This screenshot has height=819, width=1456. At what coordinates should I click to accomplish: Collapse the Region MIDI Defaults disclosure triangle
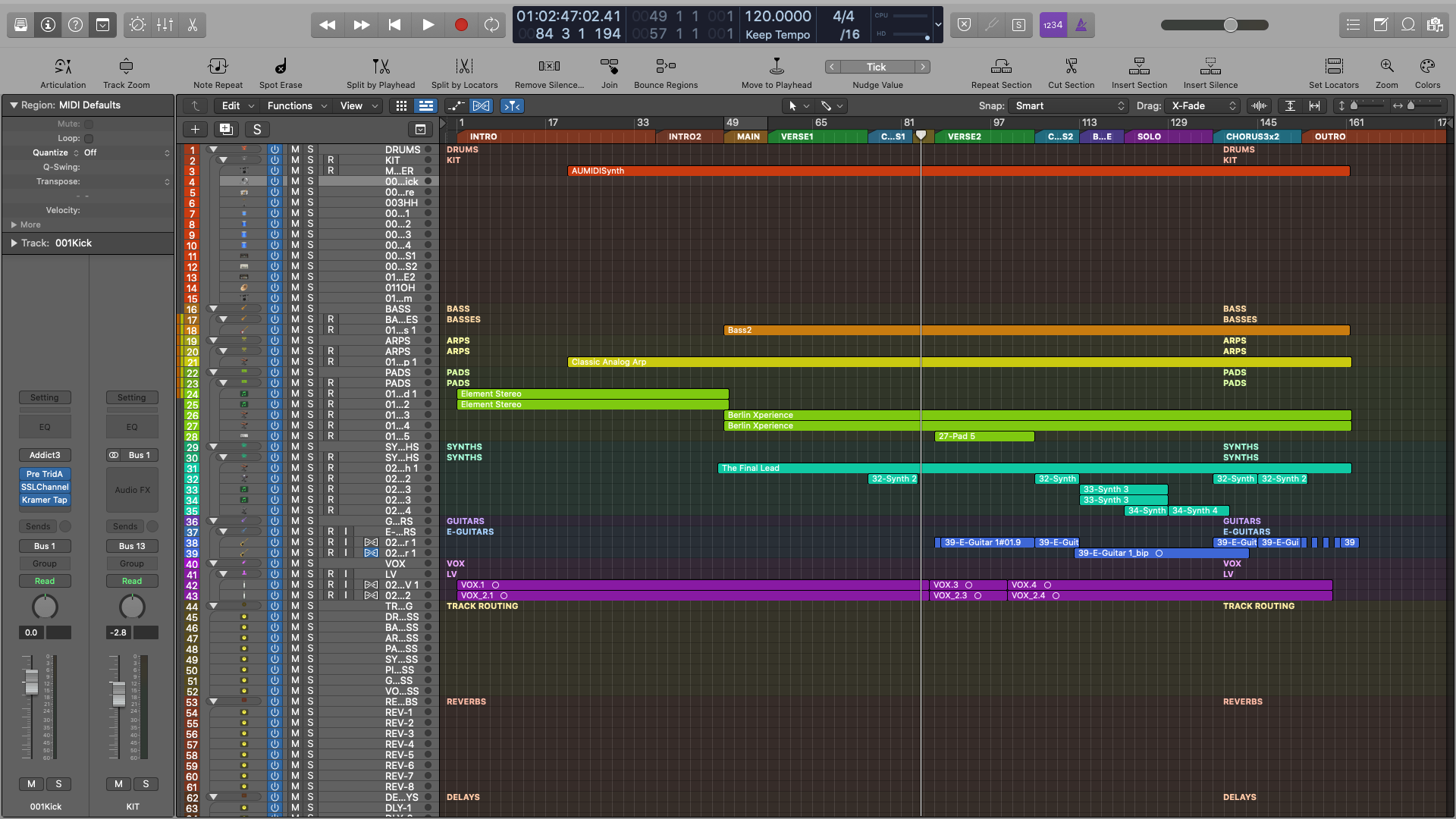(13, 105)
